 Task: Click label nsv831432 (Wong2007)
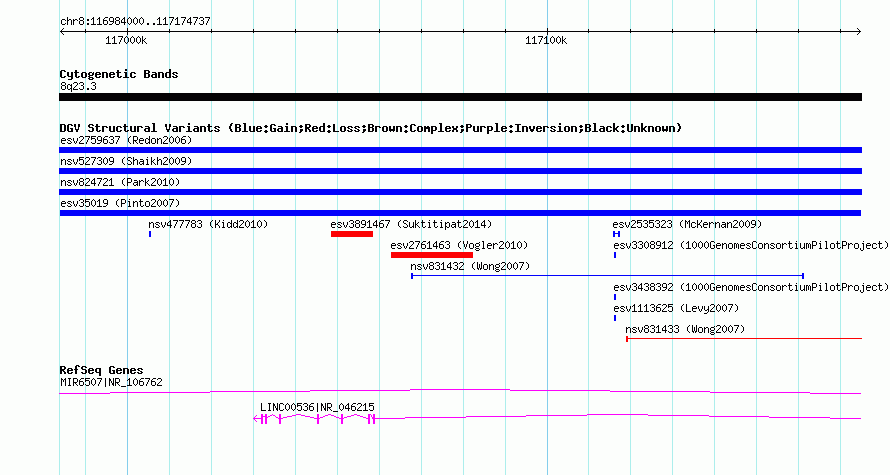(x=470, y=266)
